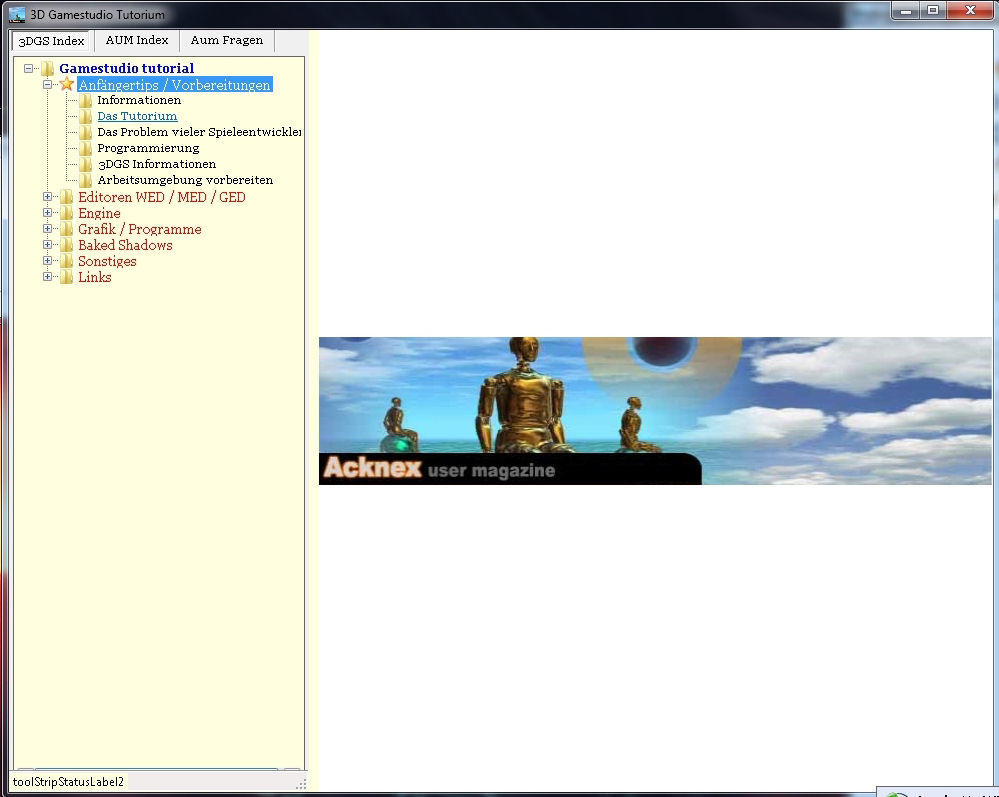Click the folder icon beside Baked Shadows
The width and height of the screenshot is (999, 797).
66,245
